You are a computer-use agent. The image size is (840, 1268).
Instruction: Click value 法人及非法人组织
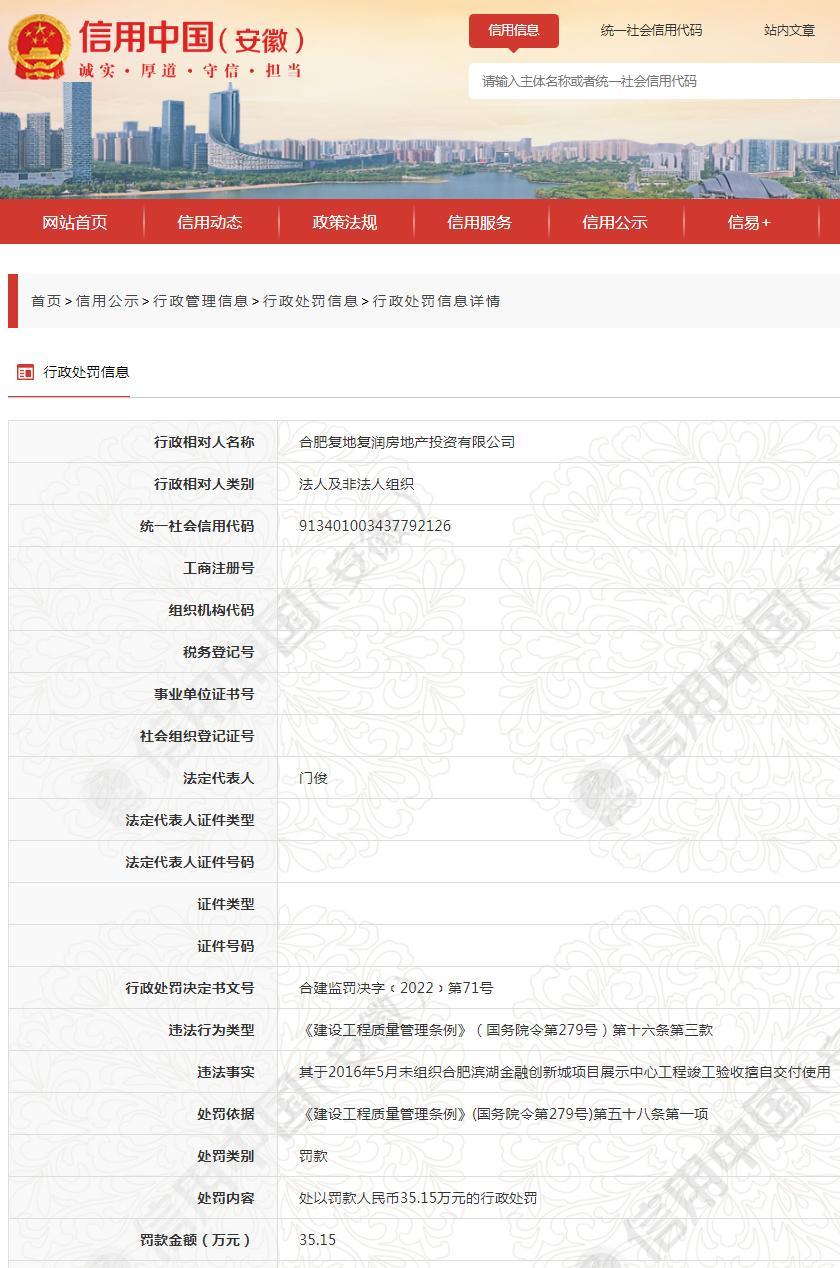356,484
